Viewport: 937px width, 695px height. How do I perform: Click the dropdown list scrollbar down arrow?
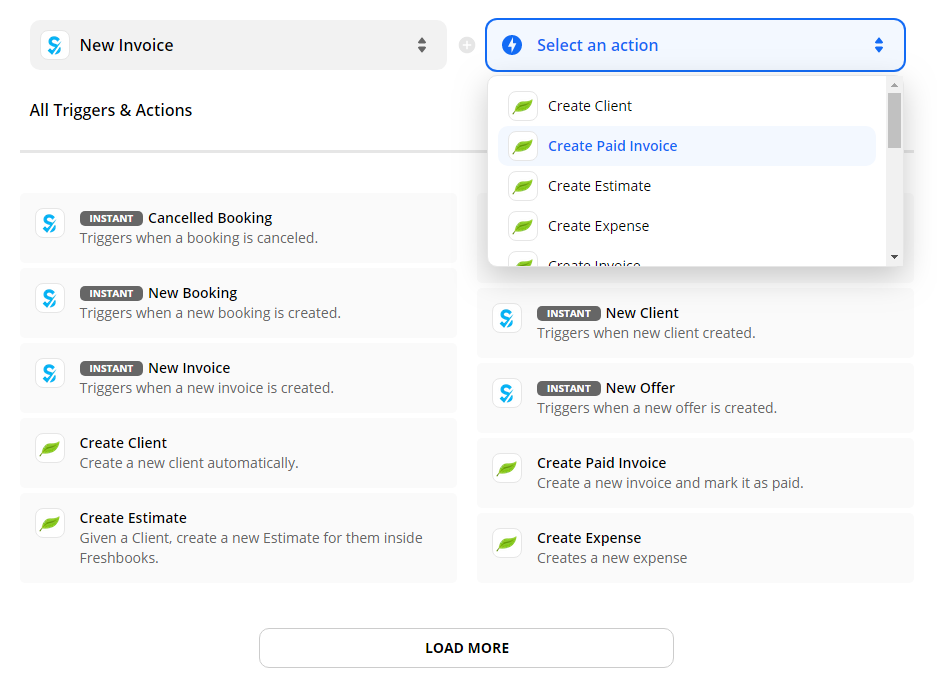pos(894,257)
